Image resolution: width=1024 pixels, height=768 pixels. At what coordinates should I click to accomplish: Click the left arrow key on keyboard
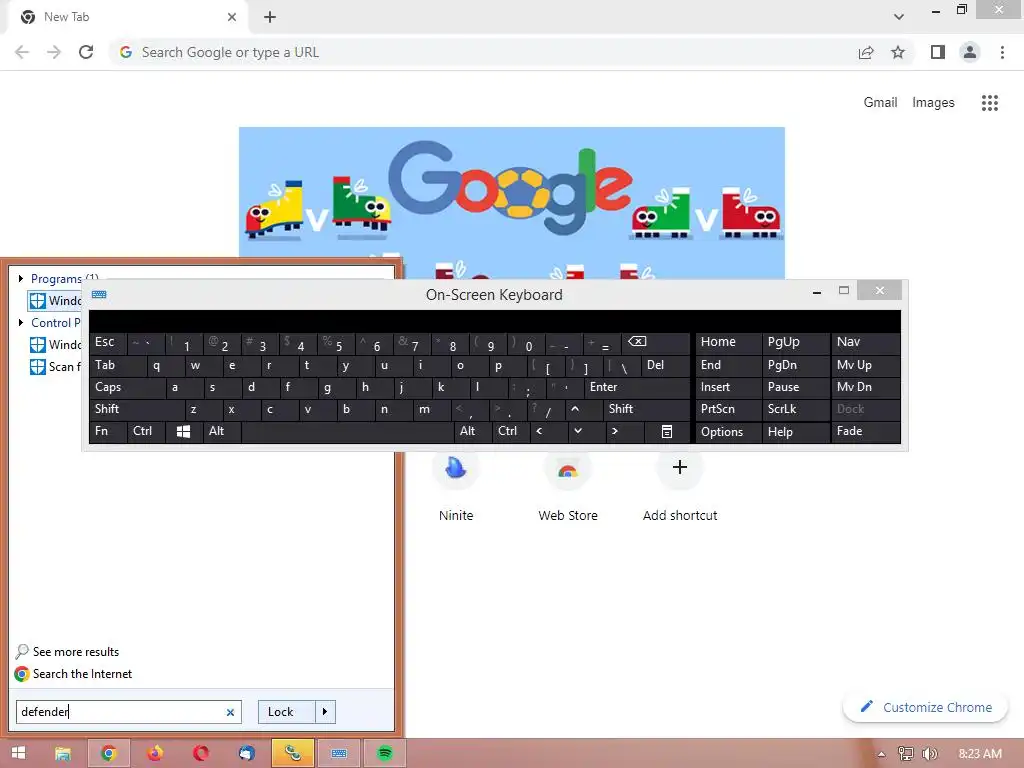pyautogui.click(x=547, y=431)
